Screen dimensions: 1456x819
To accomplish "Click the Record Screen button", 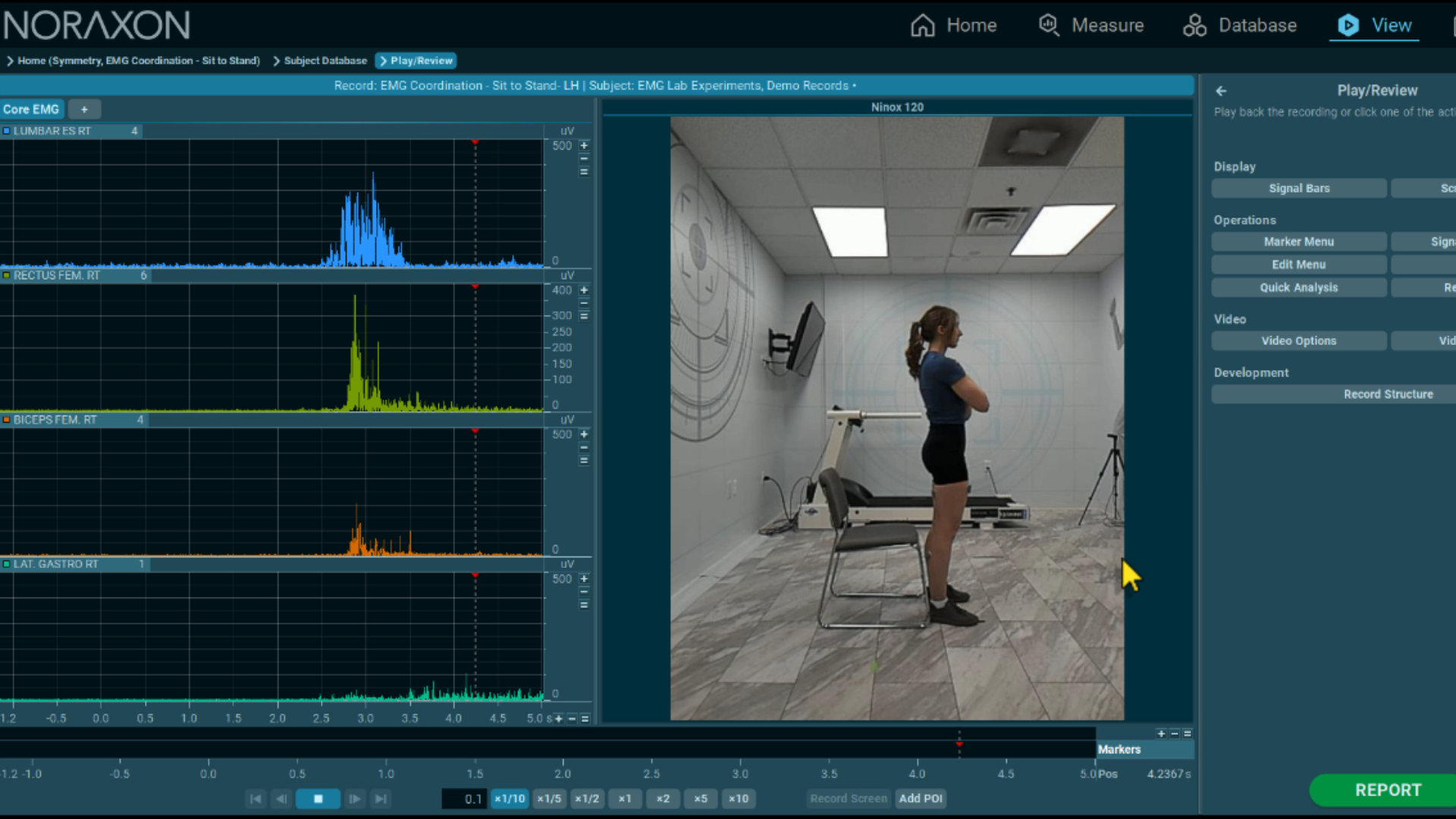I will 849,799.
